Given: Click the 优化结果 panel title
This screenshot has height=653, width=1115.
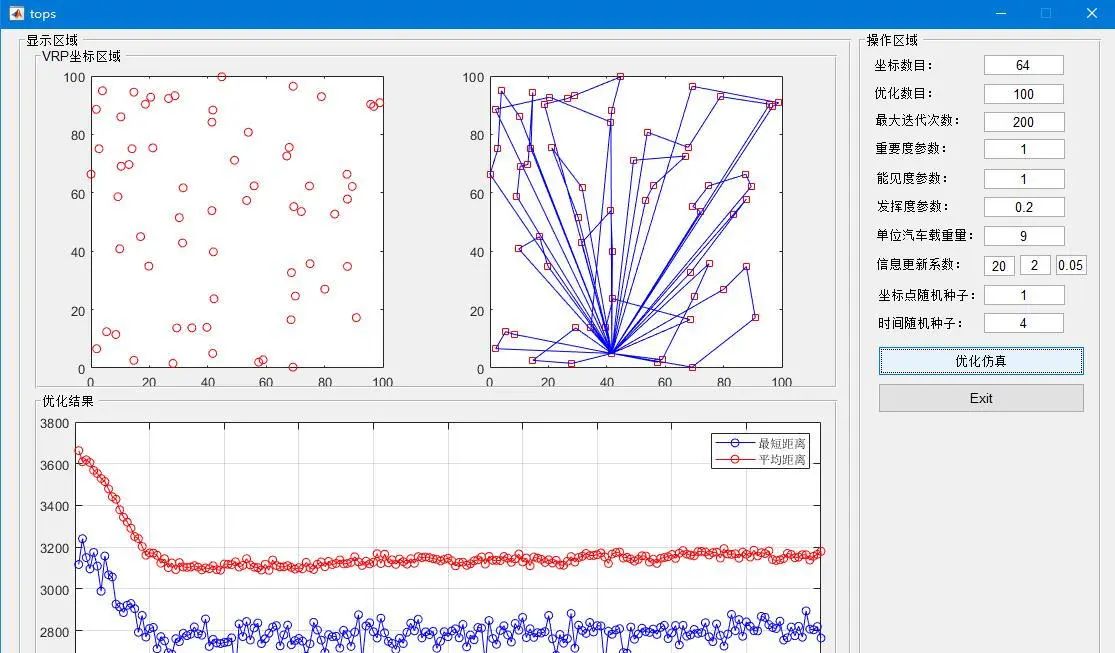Looking at the screenshot, I should tap(68, 401).
